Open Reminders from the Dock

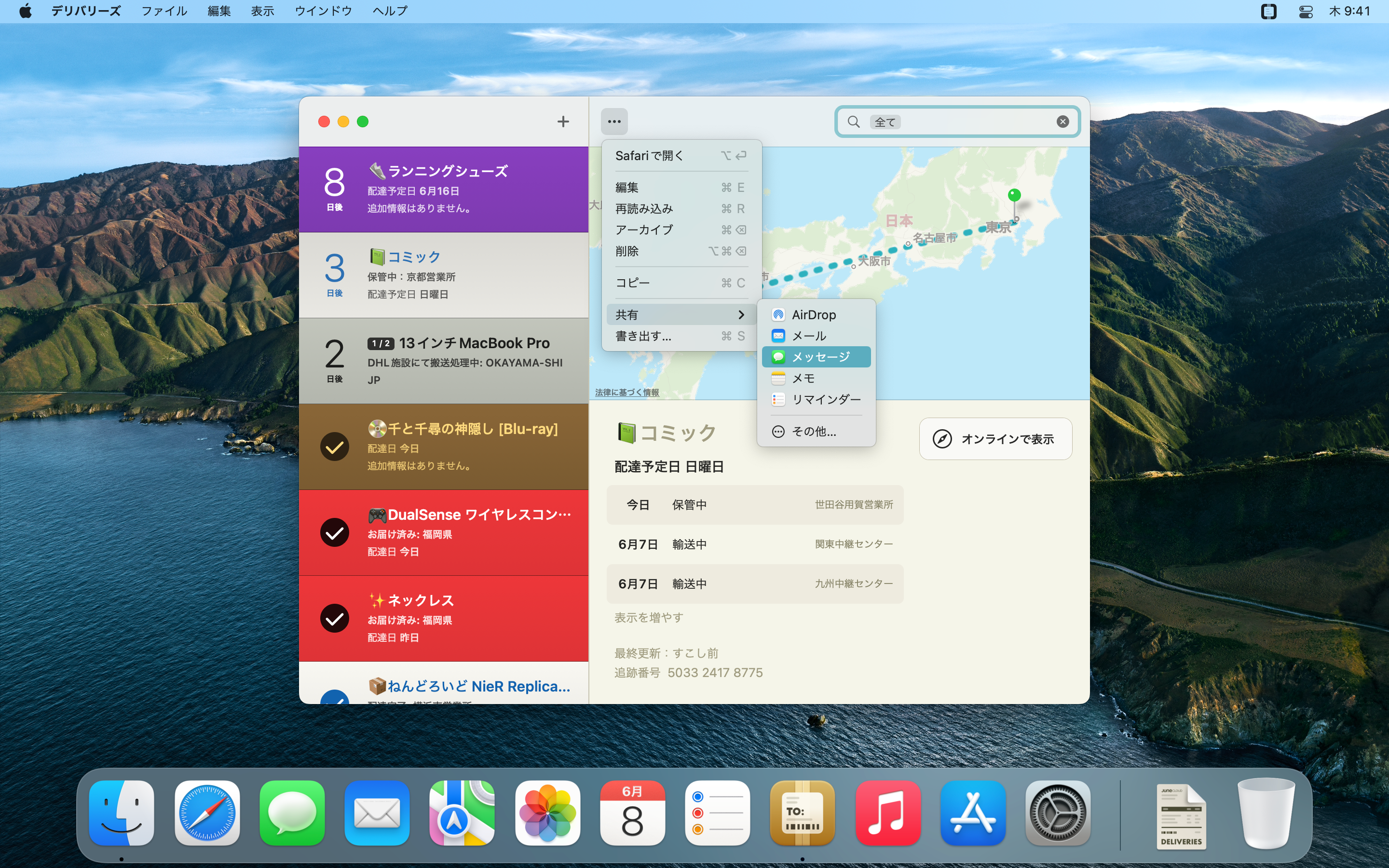(718, 813)
